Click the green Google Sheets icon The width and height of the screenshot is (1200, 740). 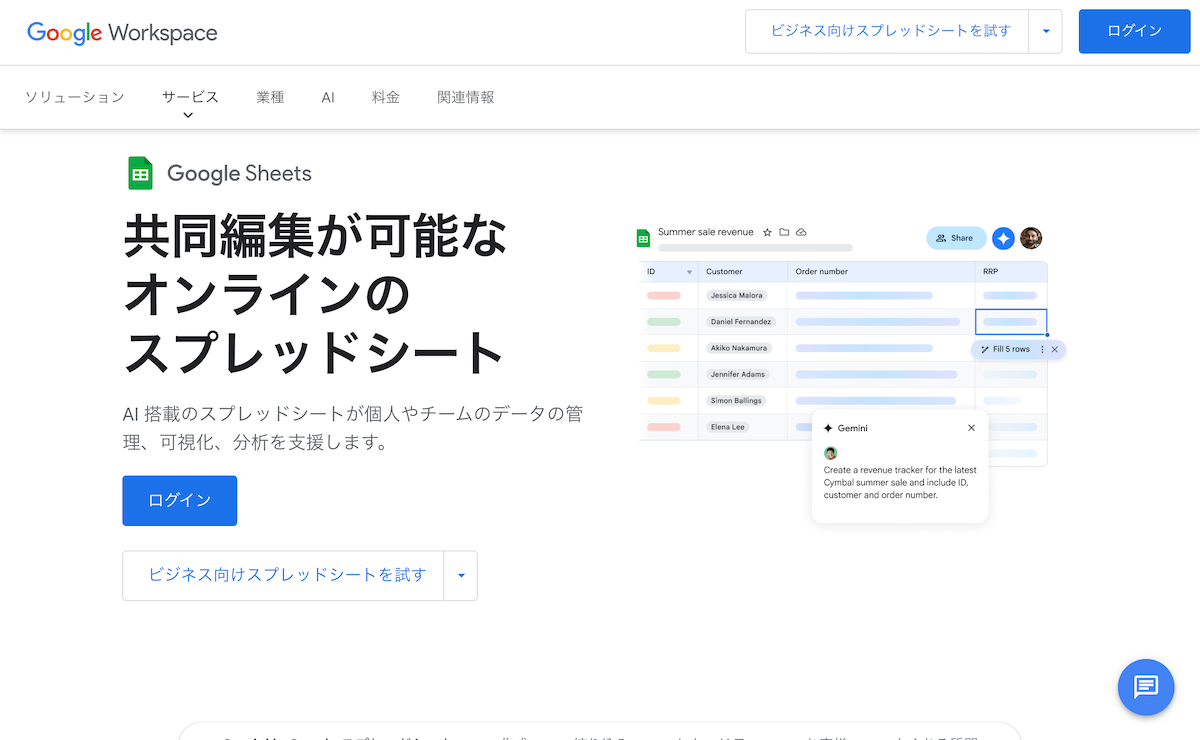[140, 173]
